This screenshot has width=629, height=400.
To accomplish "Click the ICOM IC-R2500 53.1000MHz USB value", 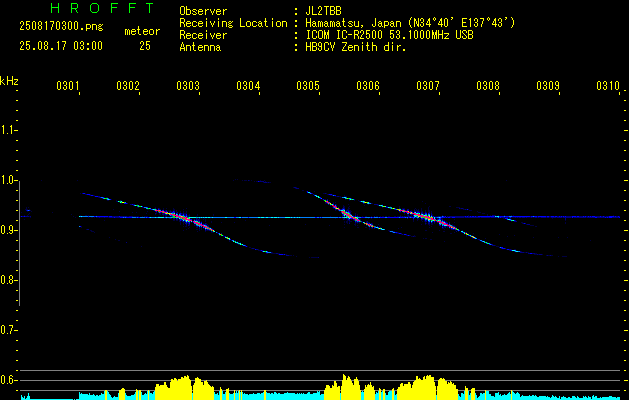I will coord(389,35).
